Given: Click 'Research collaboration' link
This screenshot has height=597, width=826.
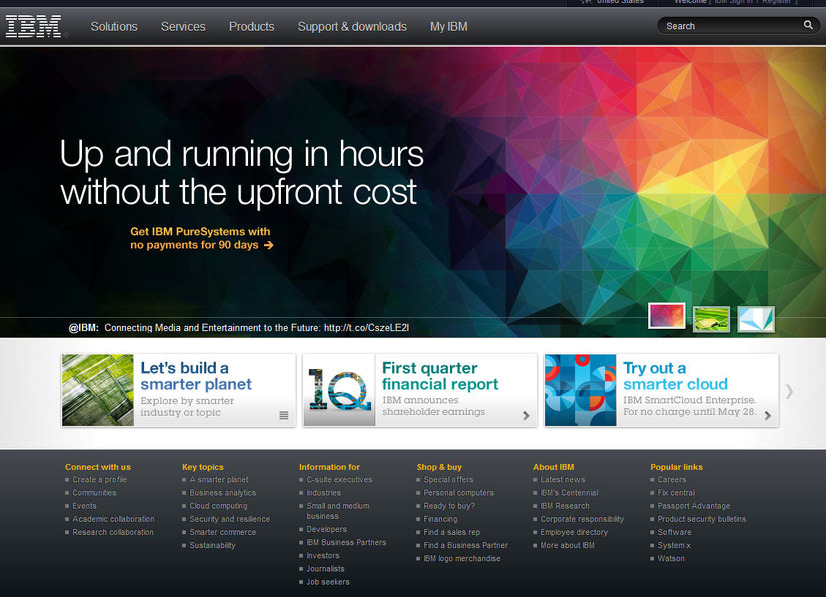Looking at the screenshot, I should [x=113, y=532].
